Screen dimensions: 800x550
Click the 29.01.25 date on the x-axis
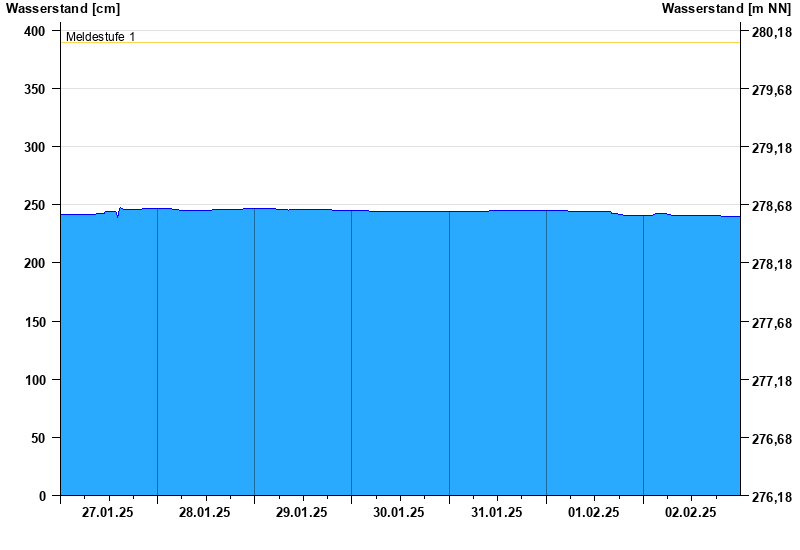pyautogui.click(x=302, y=513)
